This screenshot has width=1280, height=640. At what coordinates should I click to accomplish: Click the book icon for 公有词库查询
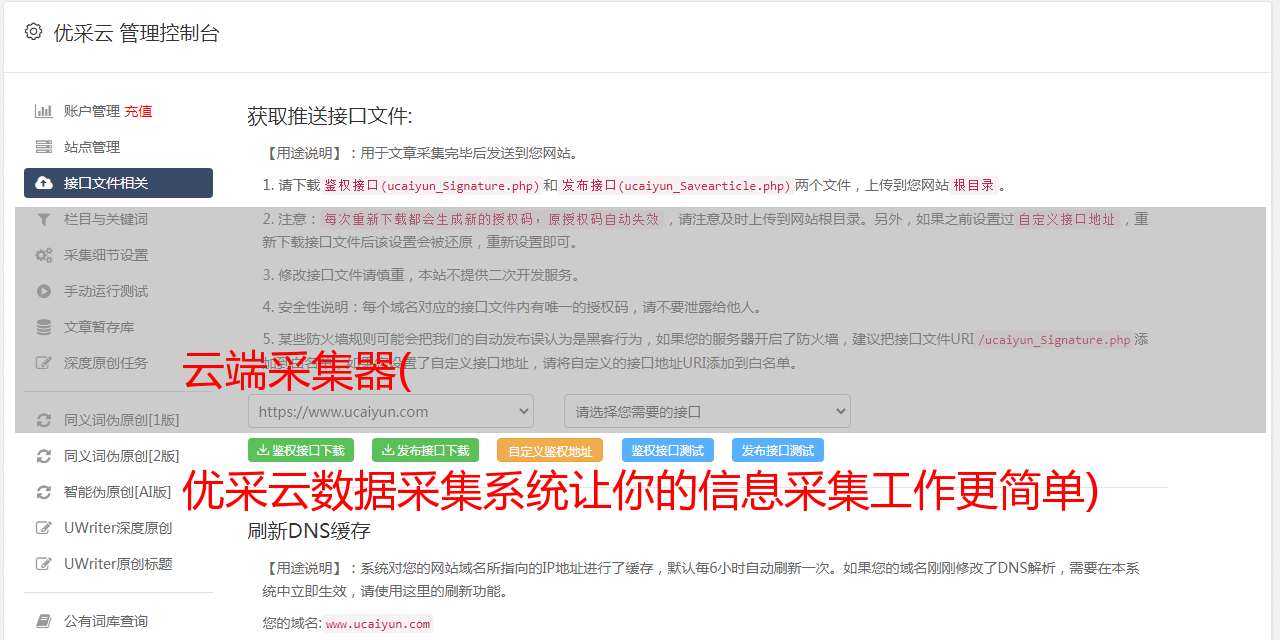click(44, 621)
